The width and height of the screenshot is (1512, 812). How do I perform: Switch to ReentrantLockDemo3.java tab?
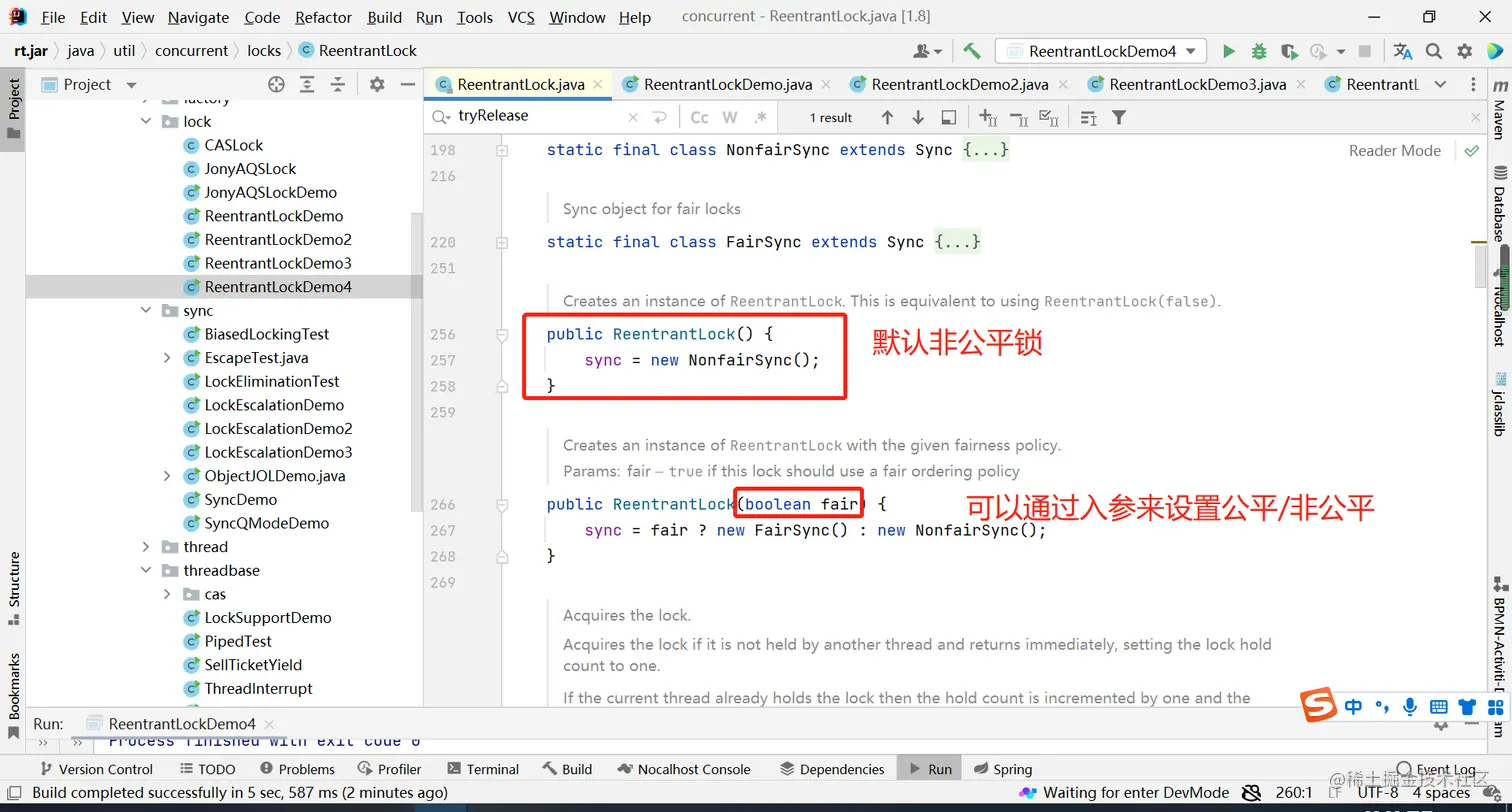tap(1198, 85)
